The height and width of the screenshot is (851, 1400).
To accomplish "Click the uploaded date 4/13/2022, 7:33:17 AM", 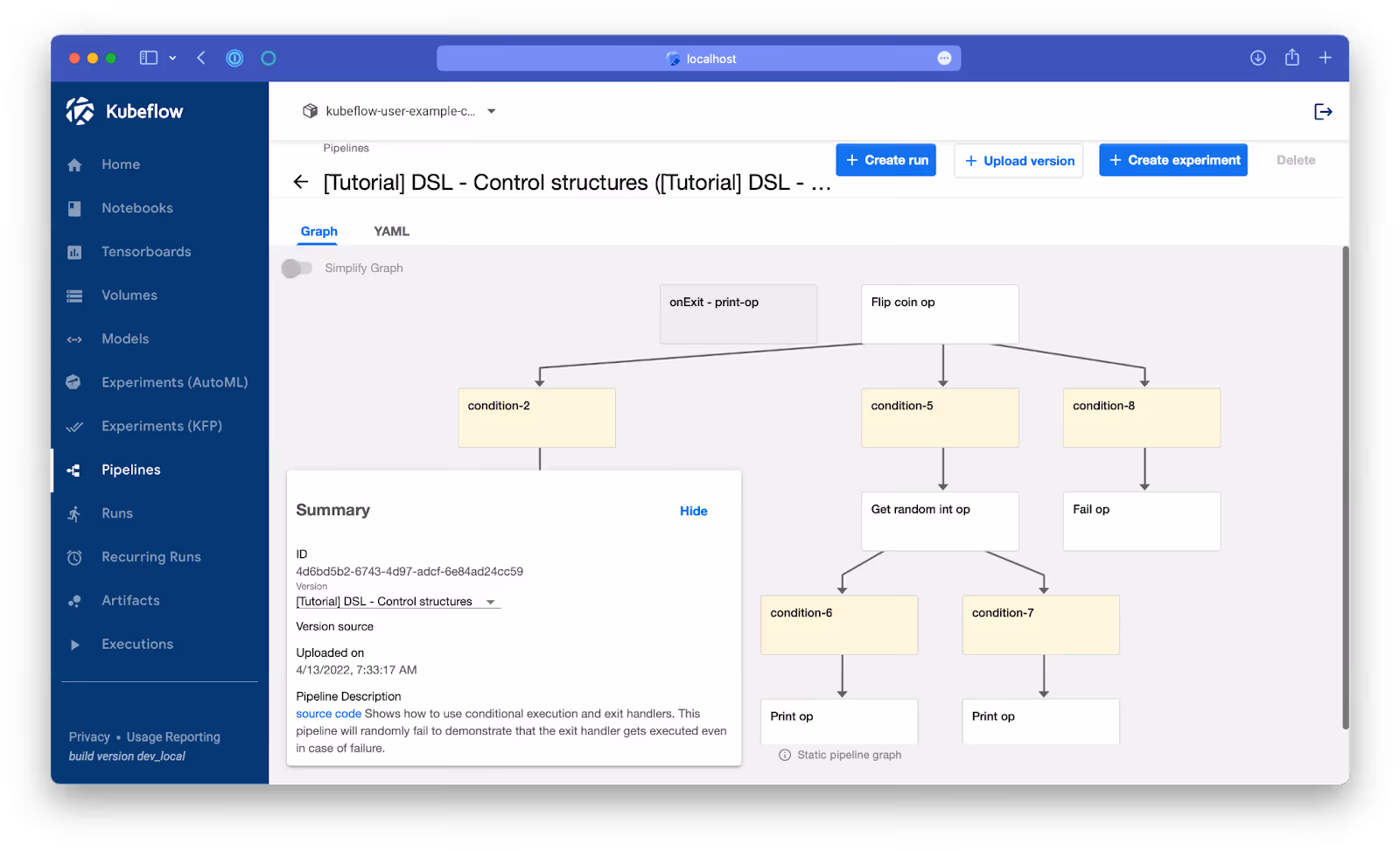I will [x=356, y=670].
